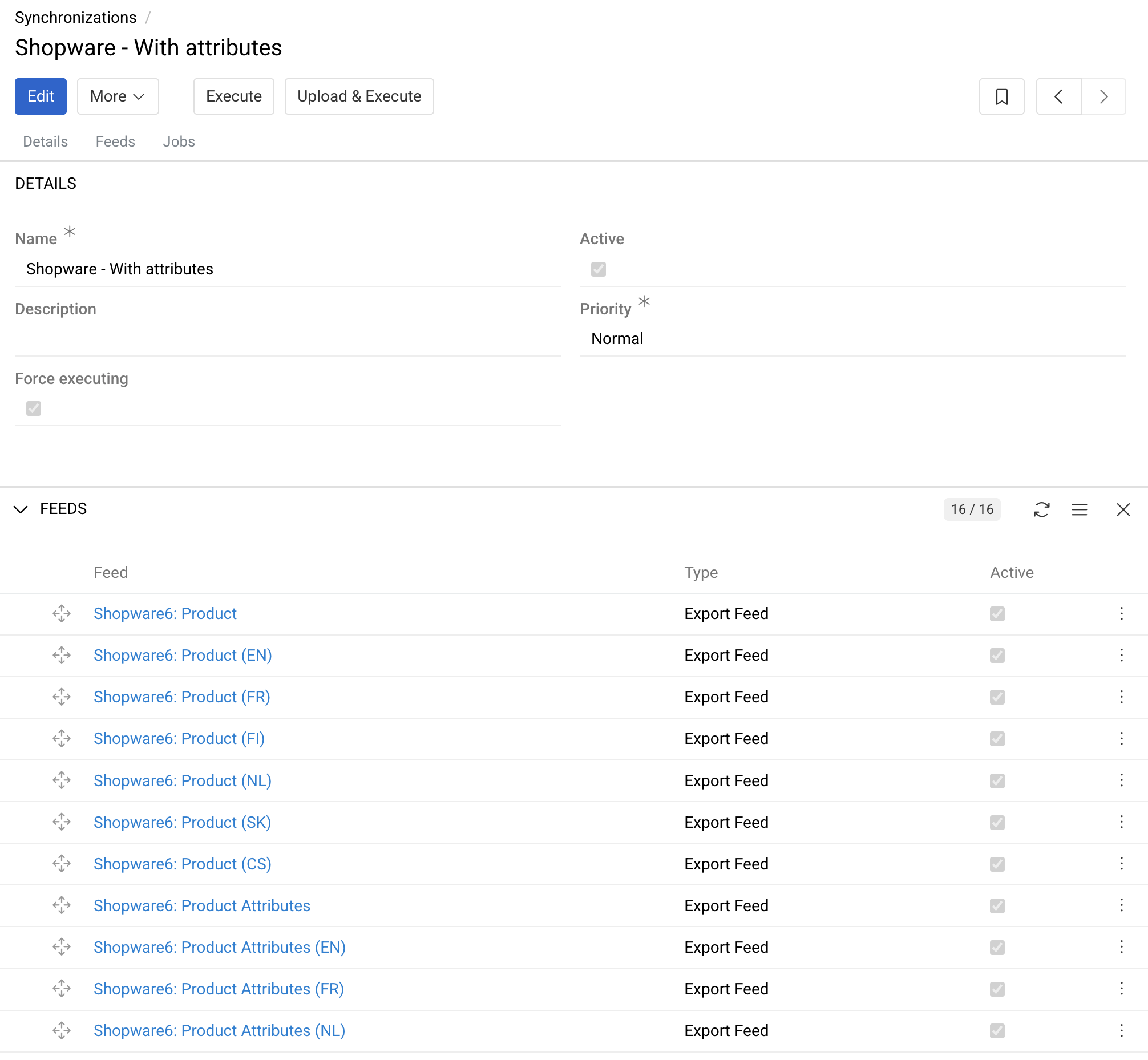1148x1060 pixels.
Task: Click drag handle for Product Attributes row
Action: 62,906
